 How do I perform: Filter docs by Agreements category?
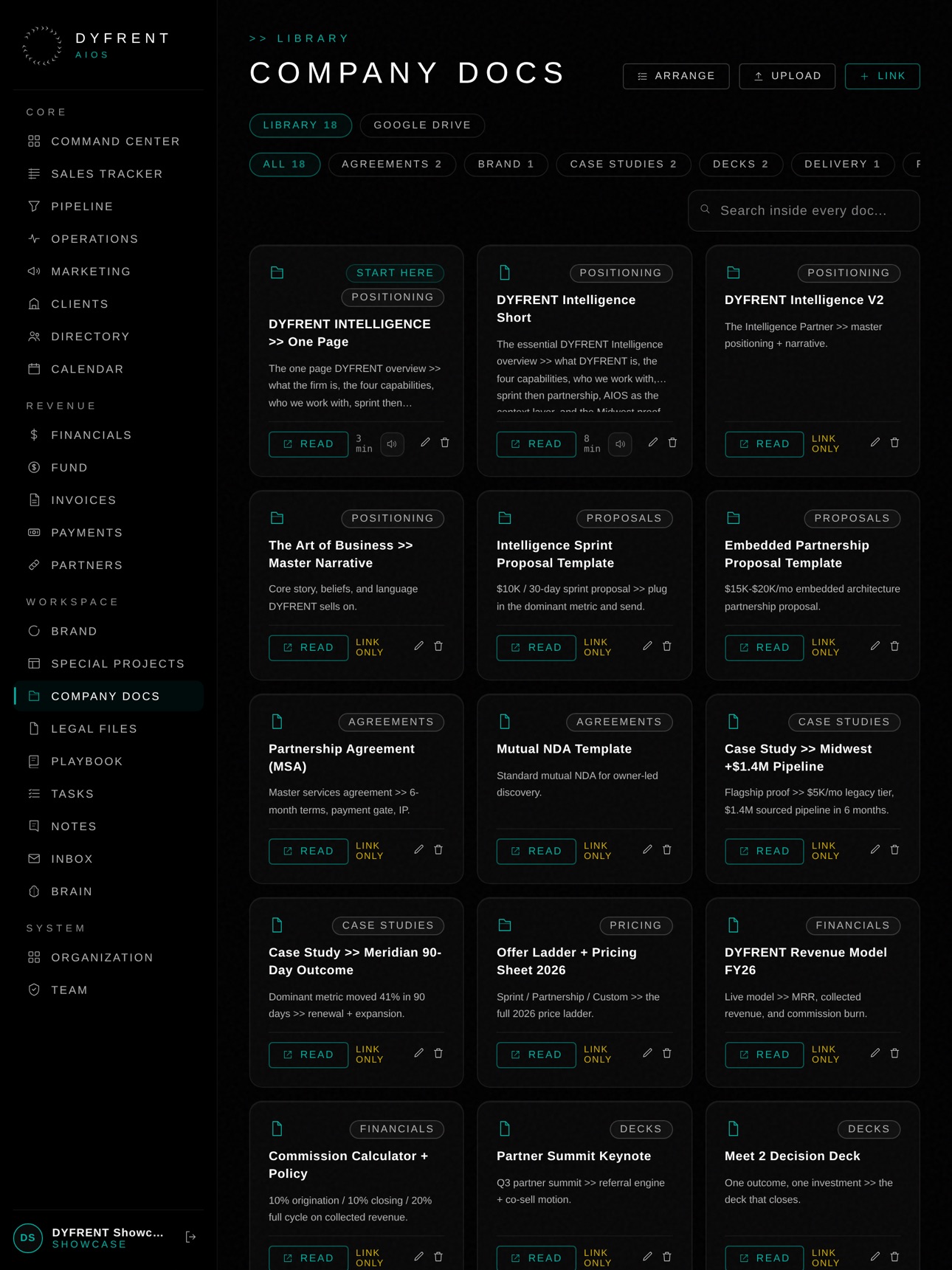point(392,164)
